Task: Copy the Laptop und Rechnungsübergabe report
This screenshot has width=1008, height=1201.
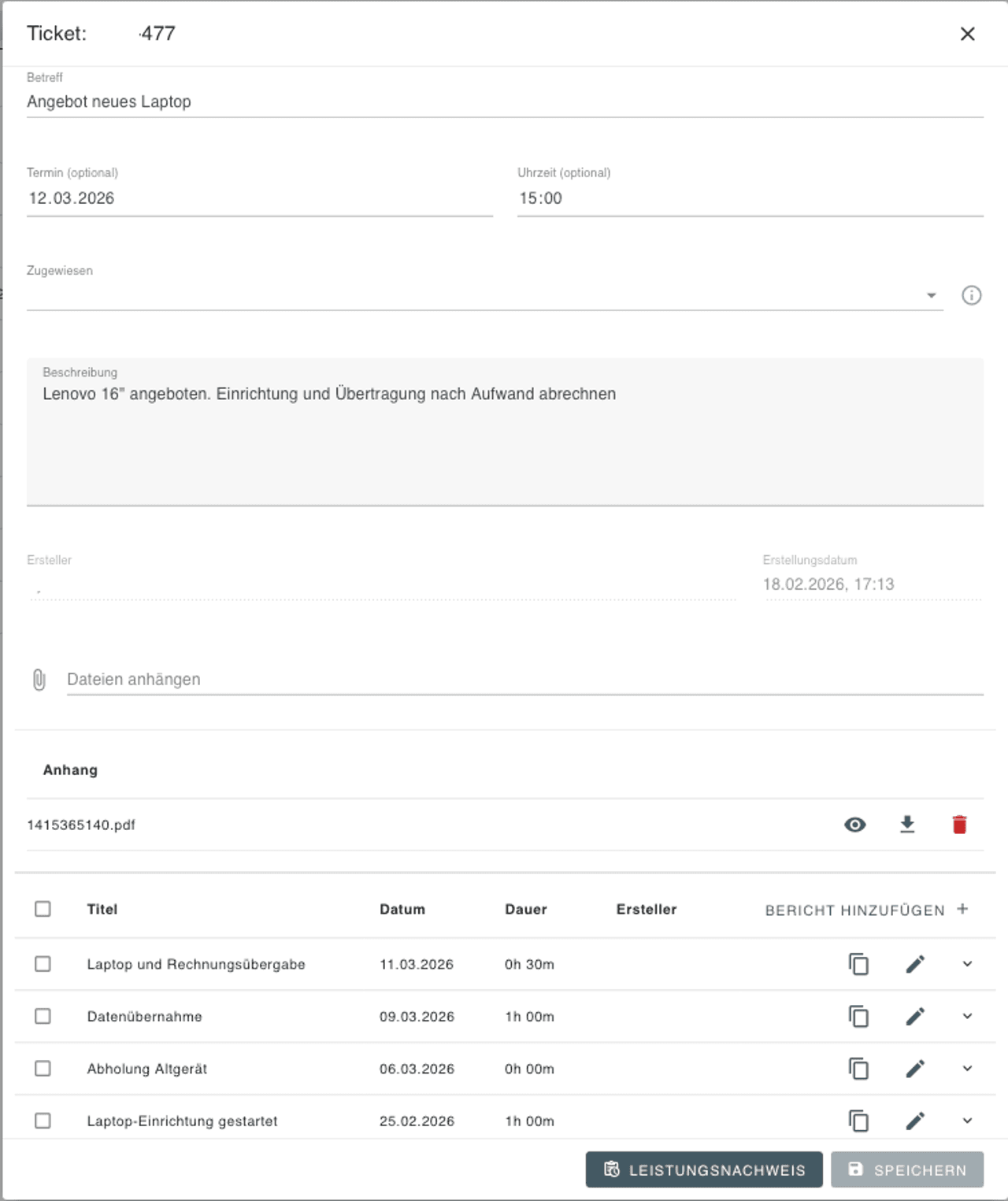Action: click(858, 964)
